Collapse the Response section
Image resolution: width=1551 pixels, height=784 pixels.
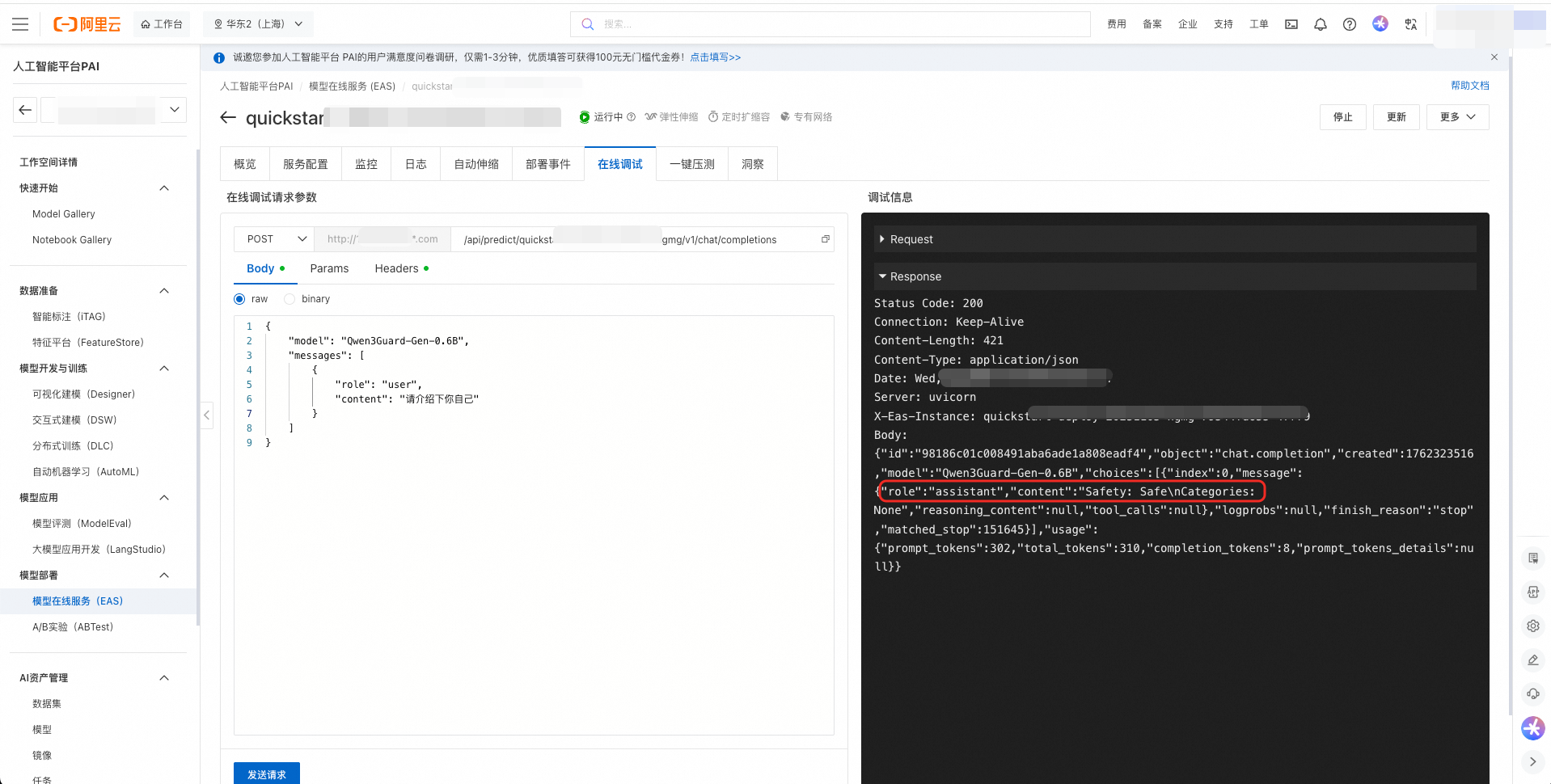click(1175, 276)
